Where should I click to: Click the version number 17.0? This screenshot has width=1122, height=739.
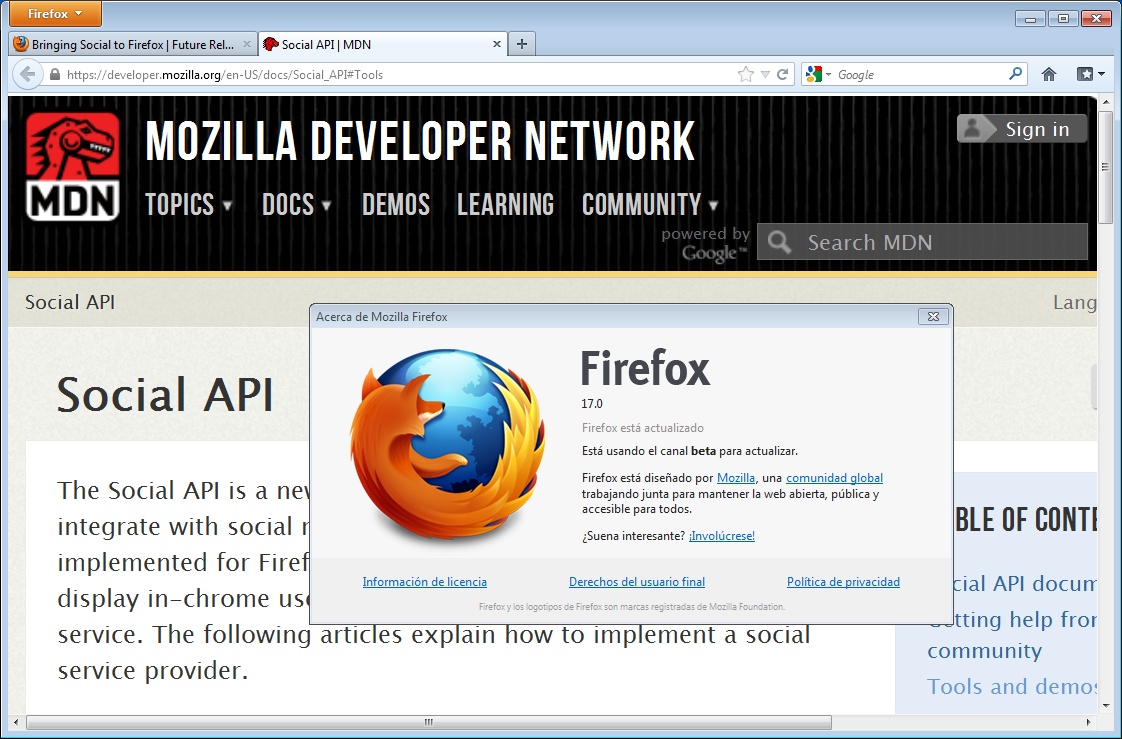pos(592,403)
